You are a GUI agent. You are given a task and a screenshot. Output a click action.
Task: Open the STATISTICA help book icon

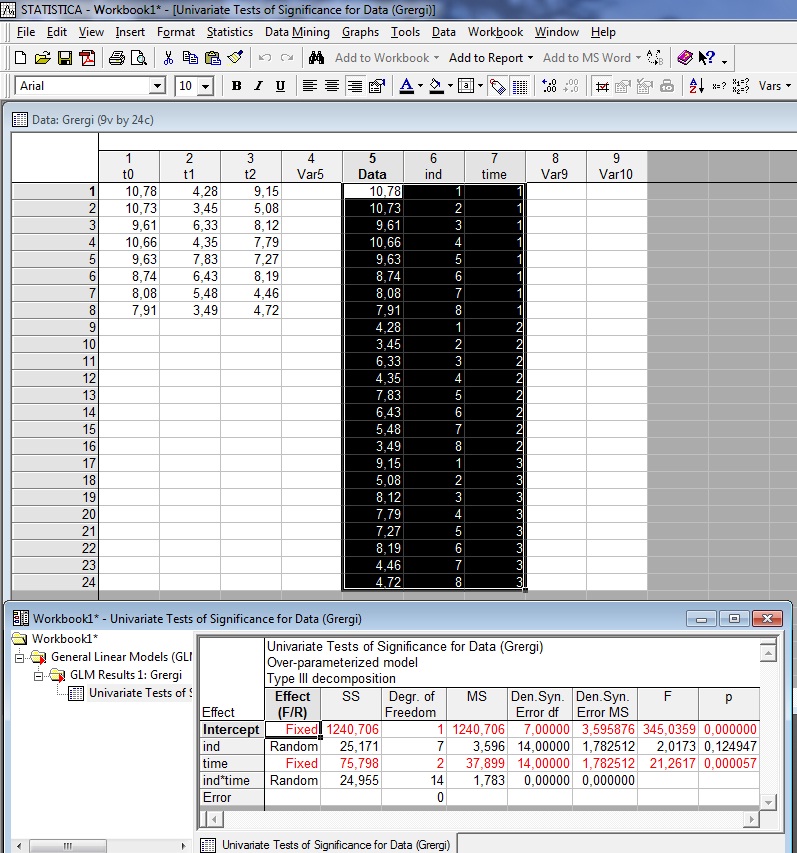coord(685,58)
